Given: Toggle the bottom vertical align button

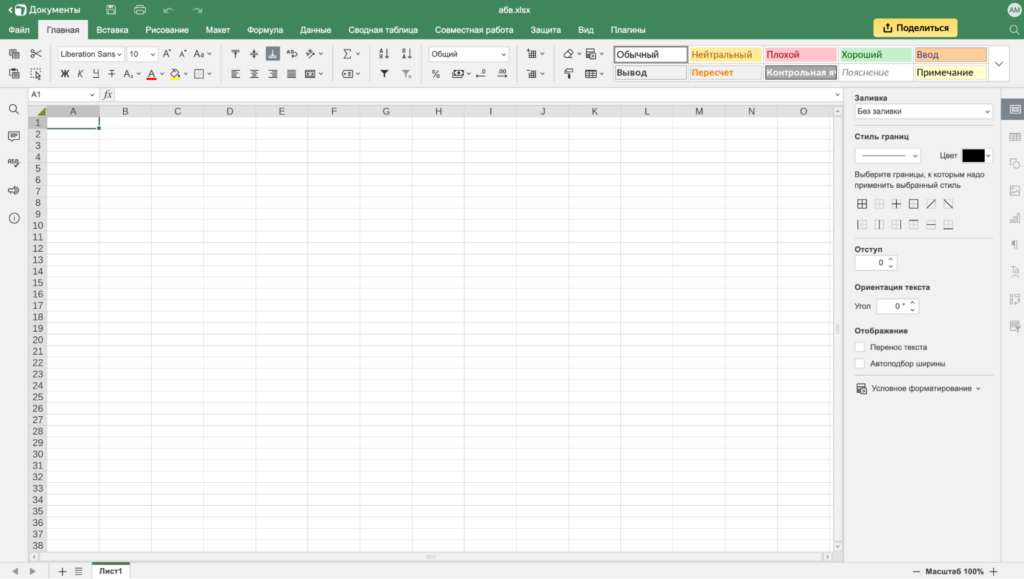Looking at the screenshot, I should [272, 54].
